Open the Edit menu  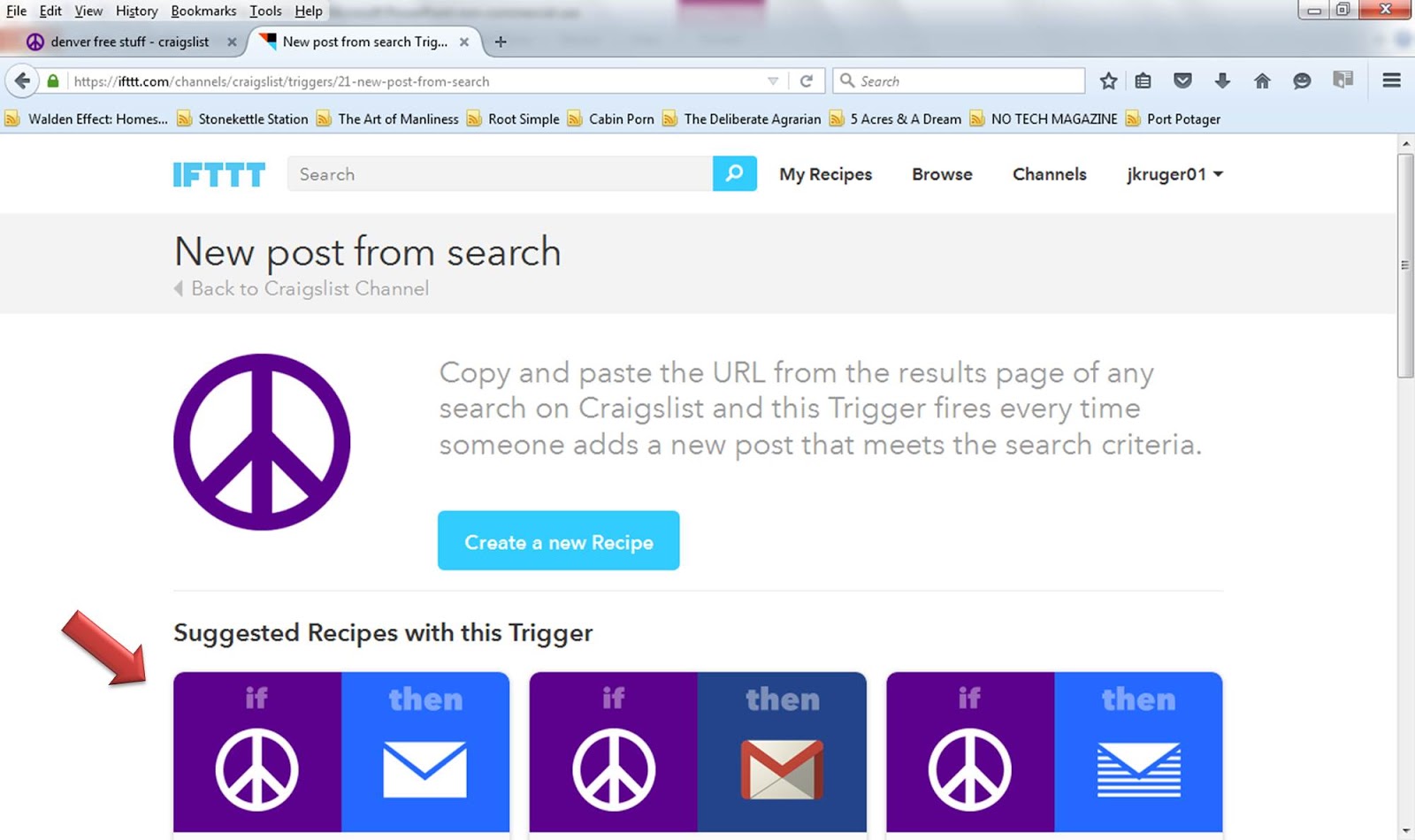pyautogui.click(x=50, y=11)
